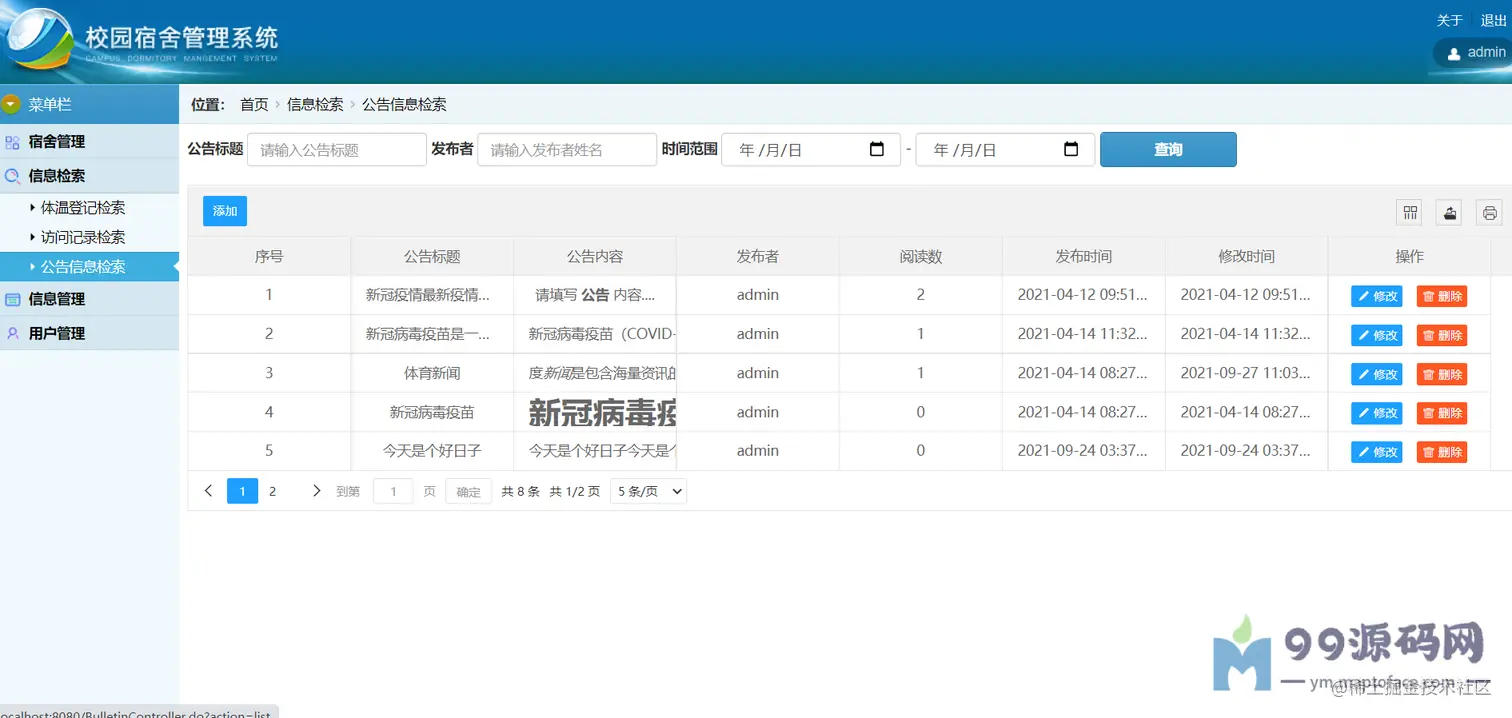
Task: Click the 退出 logout link
Action: pos(1493,20)
